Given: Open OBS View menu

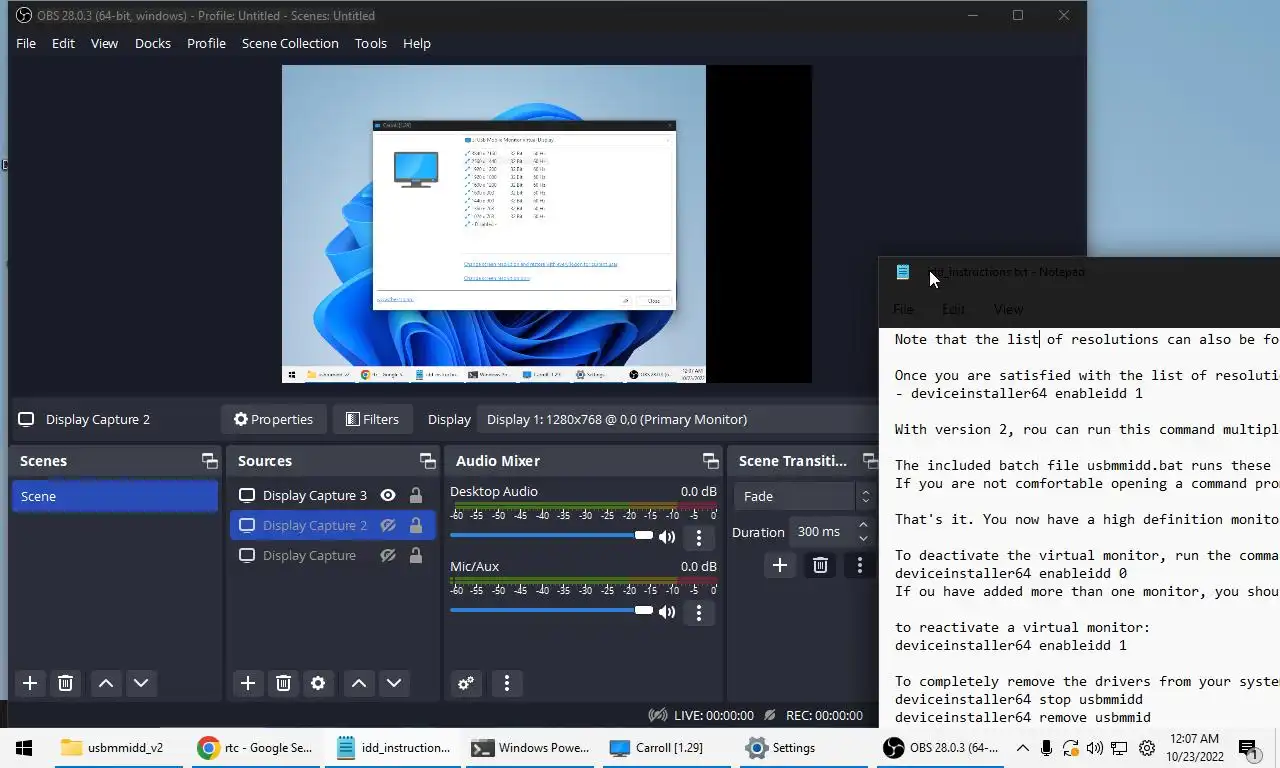Looking at the screenshot, I should pyautogui.click(x=104, y=43).
